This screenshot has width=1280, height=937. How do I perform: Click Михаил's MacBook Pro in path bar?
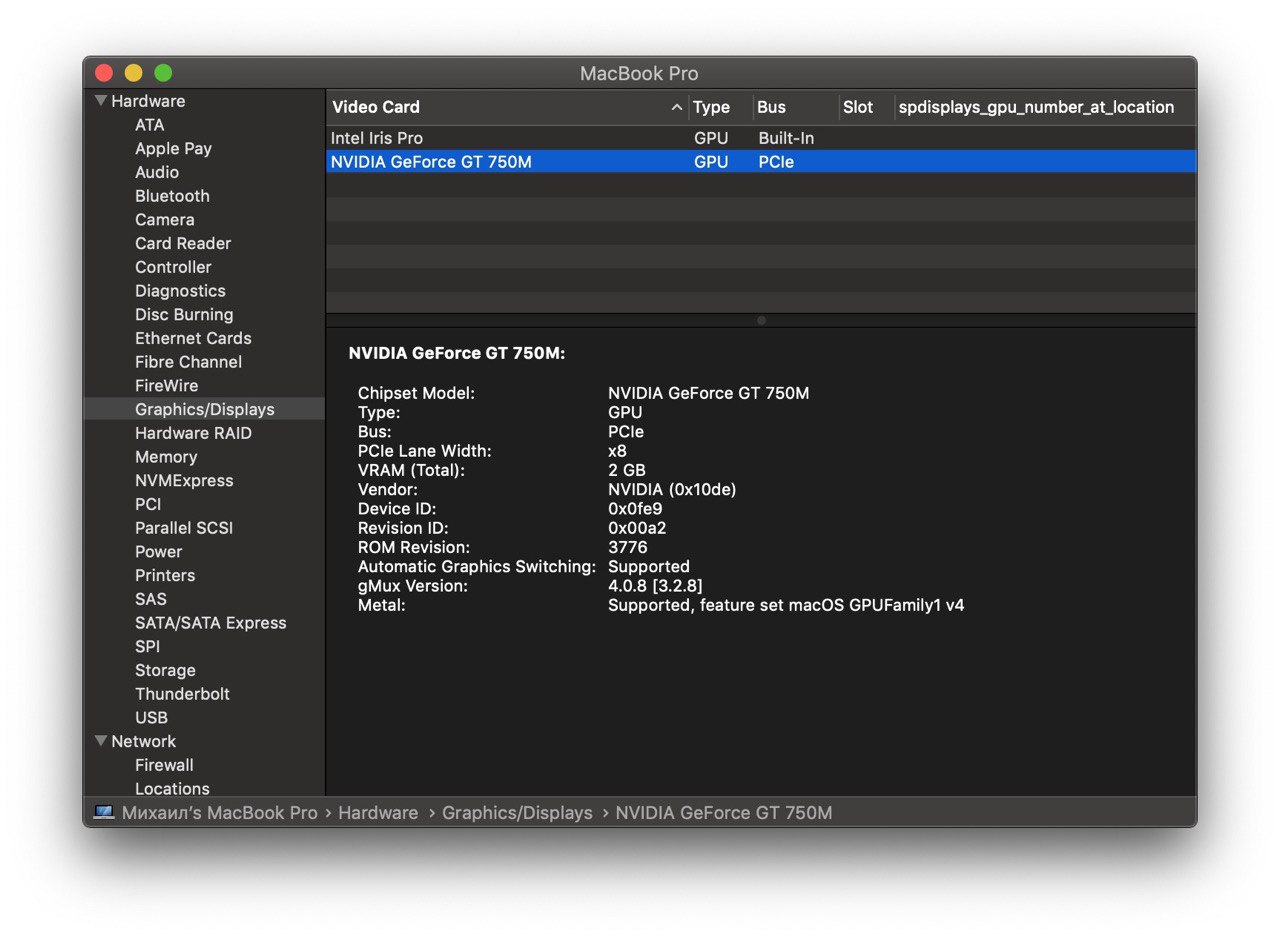220,813
